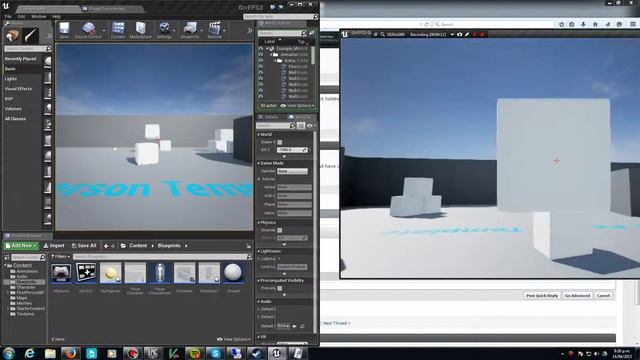The image size is (640, 360).
Task: Navigate back with Content Browser arrow
Action: [x=106, y=246]
